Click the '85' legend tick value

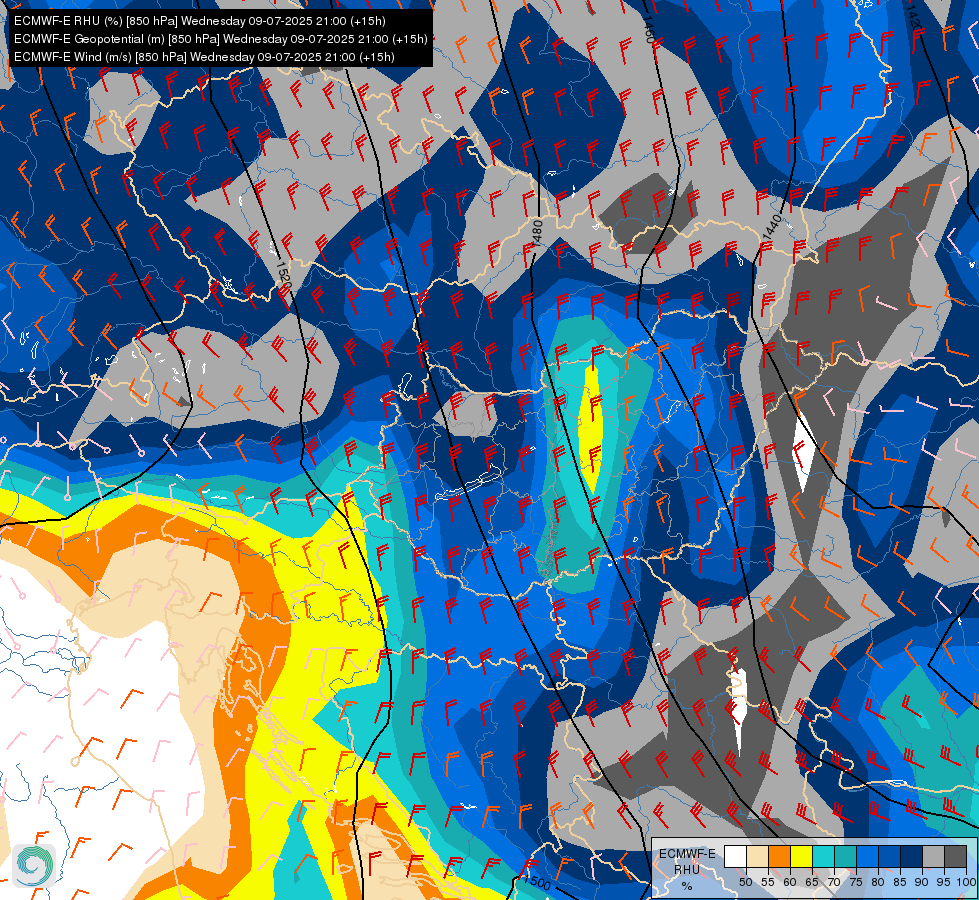pos(900,882)
